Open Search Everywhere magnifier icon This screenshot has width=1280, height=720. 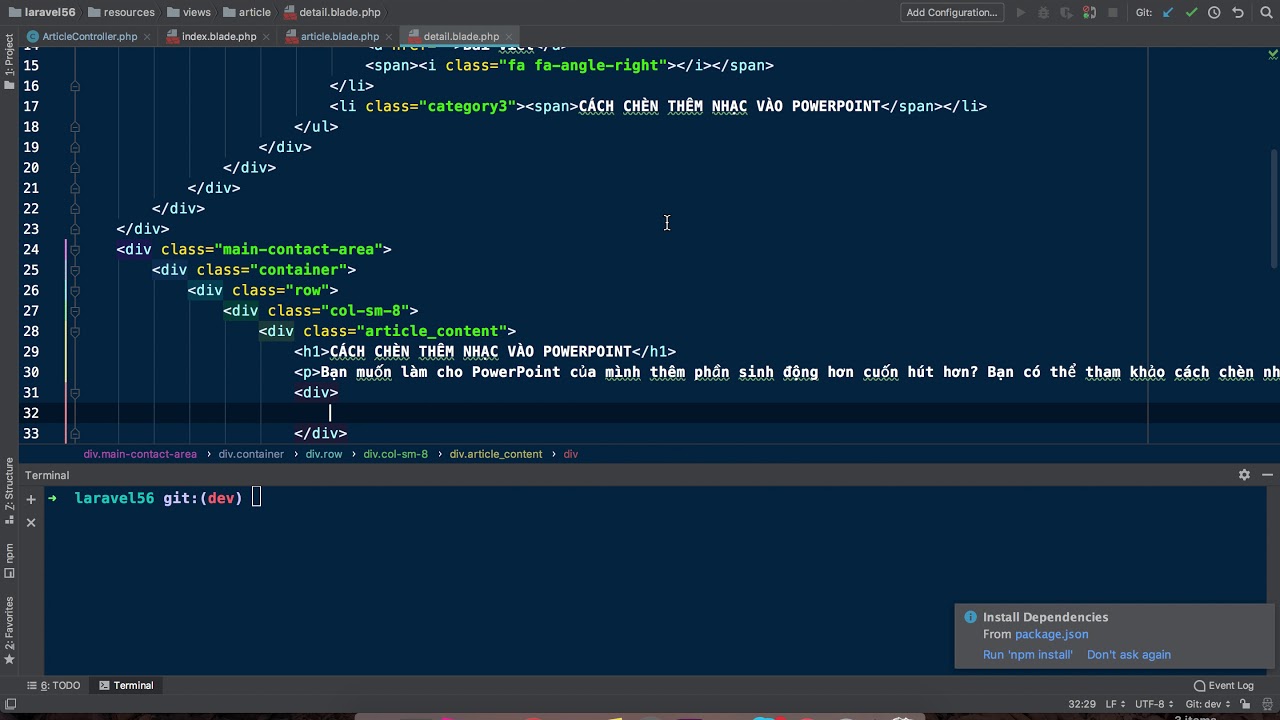pos(1265,13)
